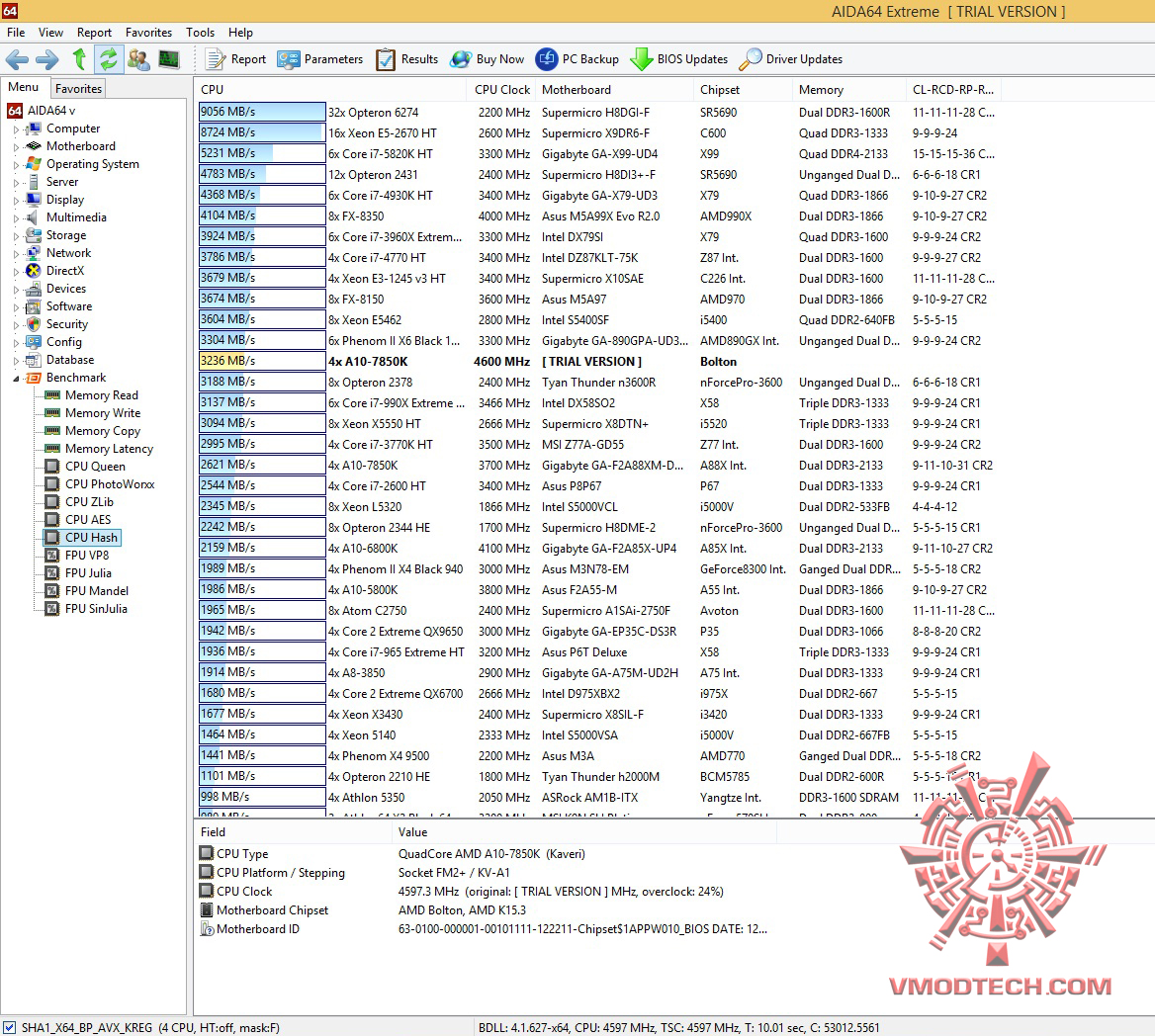
Task: Switch to the Menu tab
Action: (x=24, y=87)
